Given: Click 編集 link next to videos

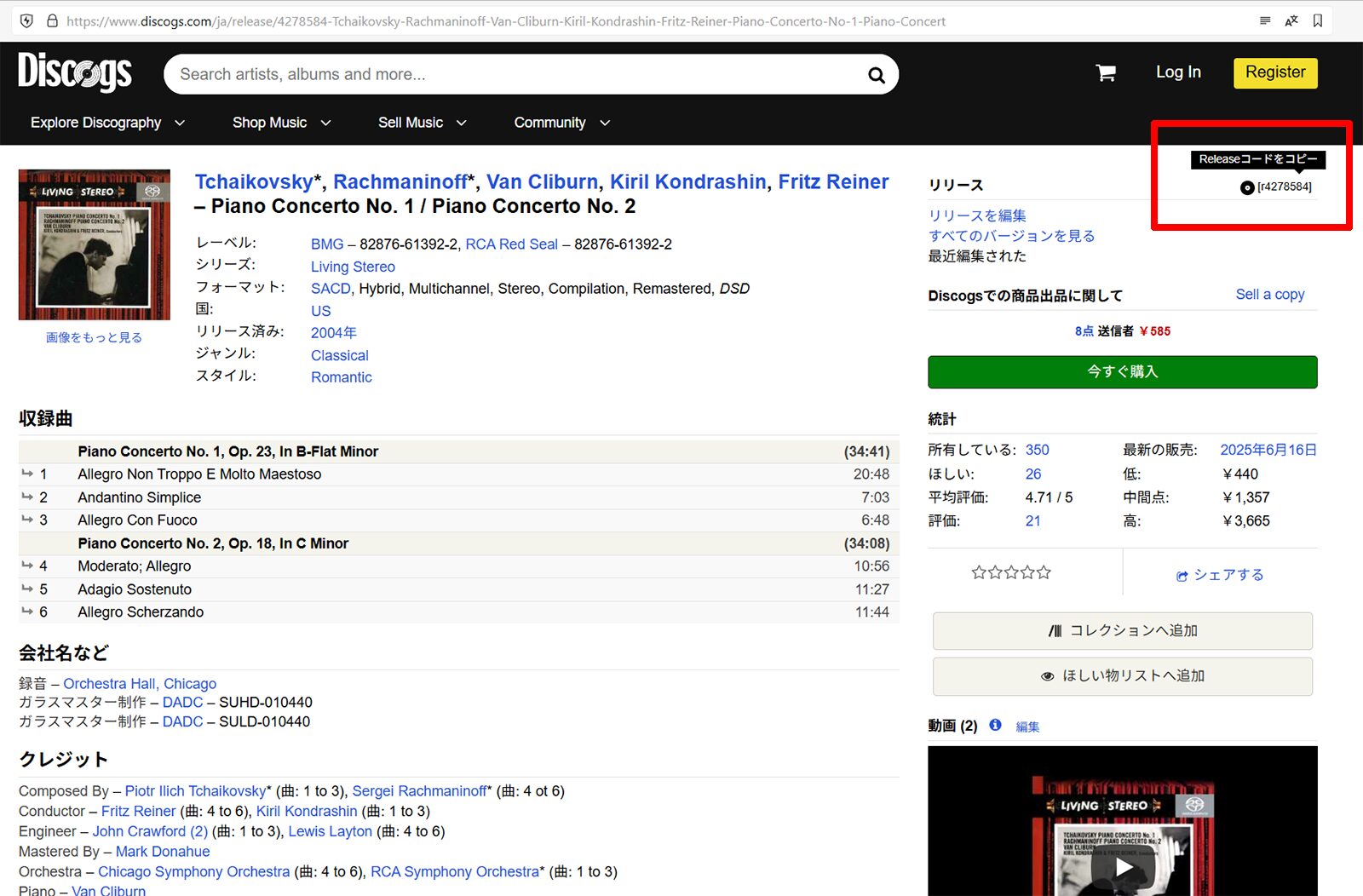Looking at the screenshot, I should coord(1027,727).
